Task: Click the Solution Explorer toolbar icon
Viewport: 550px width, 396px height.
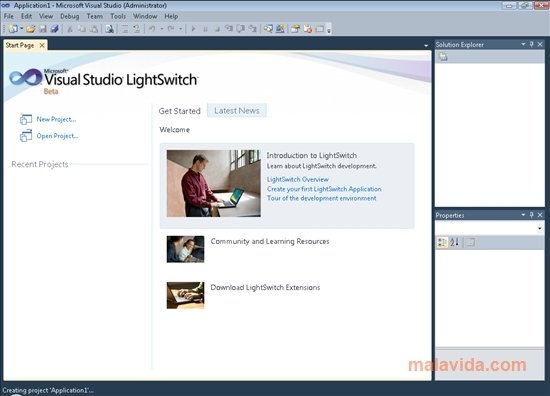Action: point(268,29)
